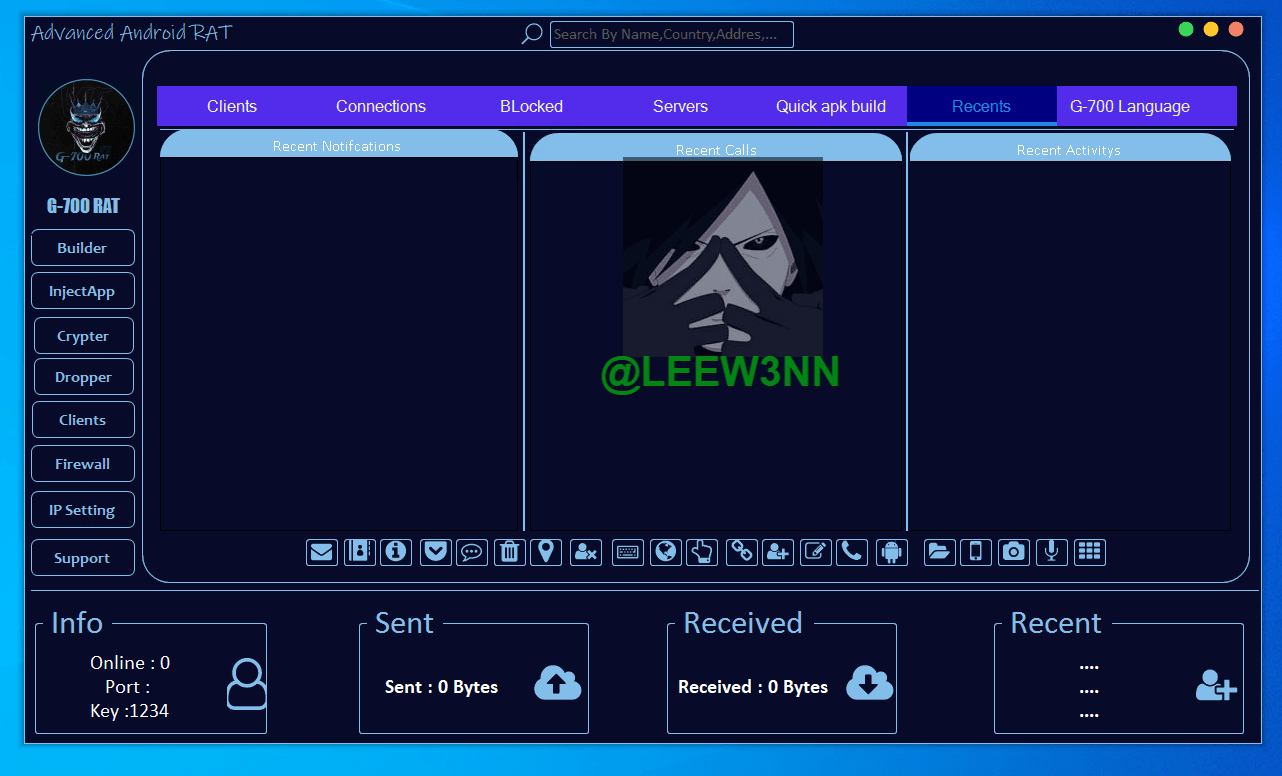Image resolution: width=1282 pixels, height=776 pixels.
Task: Select the G-700 Language tab
Action: click(x=1130, y=106)
